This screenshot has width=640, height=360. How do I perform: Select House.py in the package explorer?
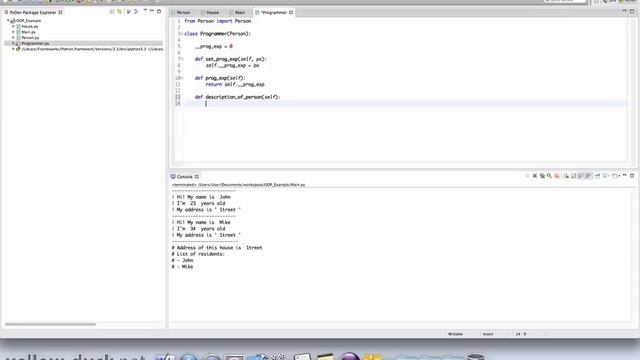[x=29, y=26]
